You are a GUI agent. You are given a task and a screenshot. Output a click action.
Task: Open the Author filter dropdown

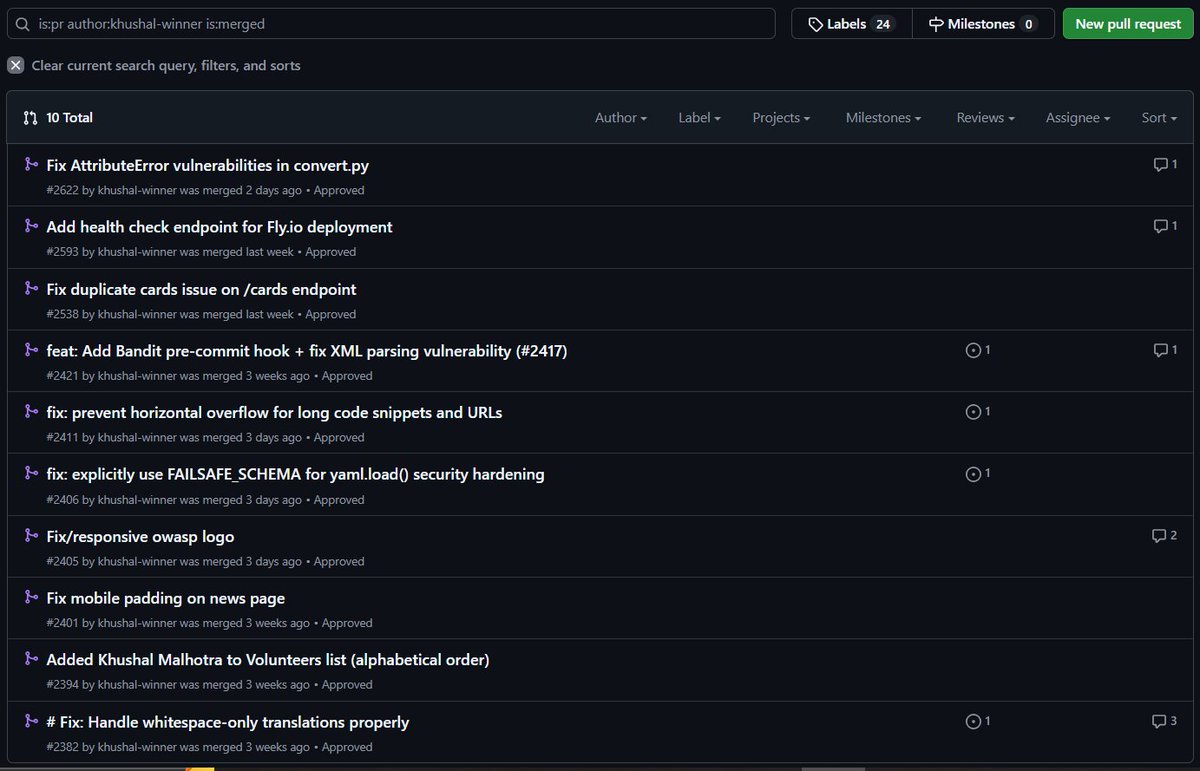tap(621, 118)
